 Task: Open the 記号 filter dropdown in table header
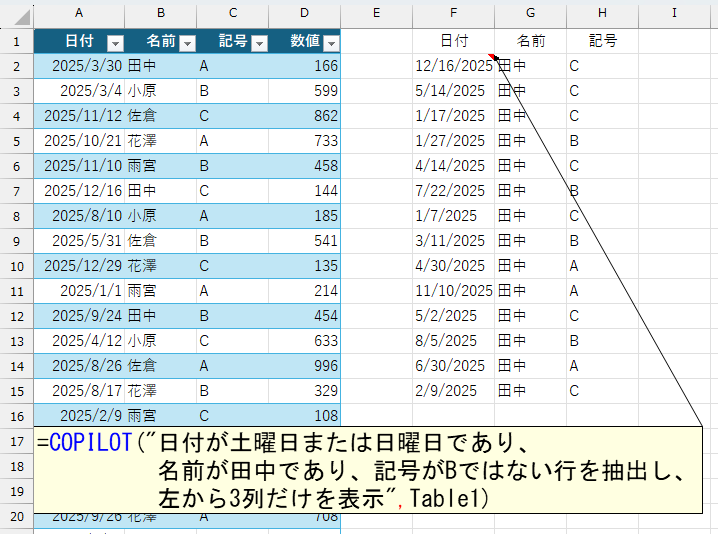[x=260, y=43]
